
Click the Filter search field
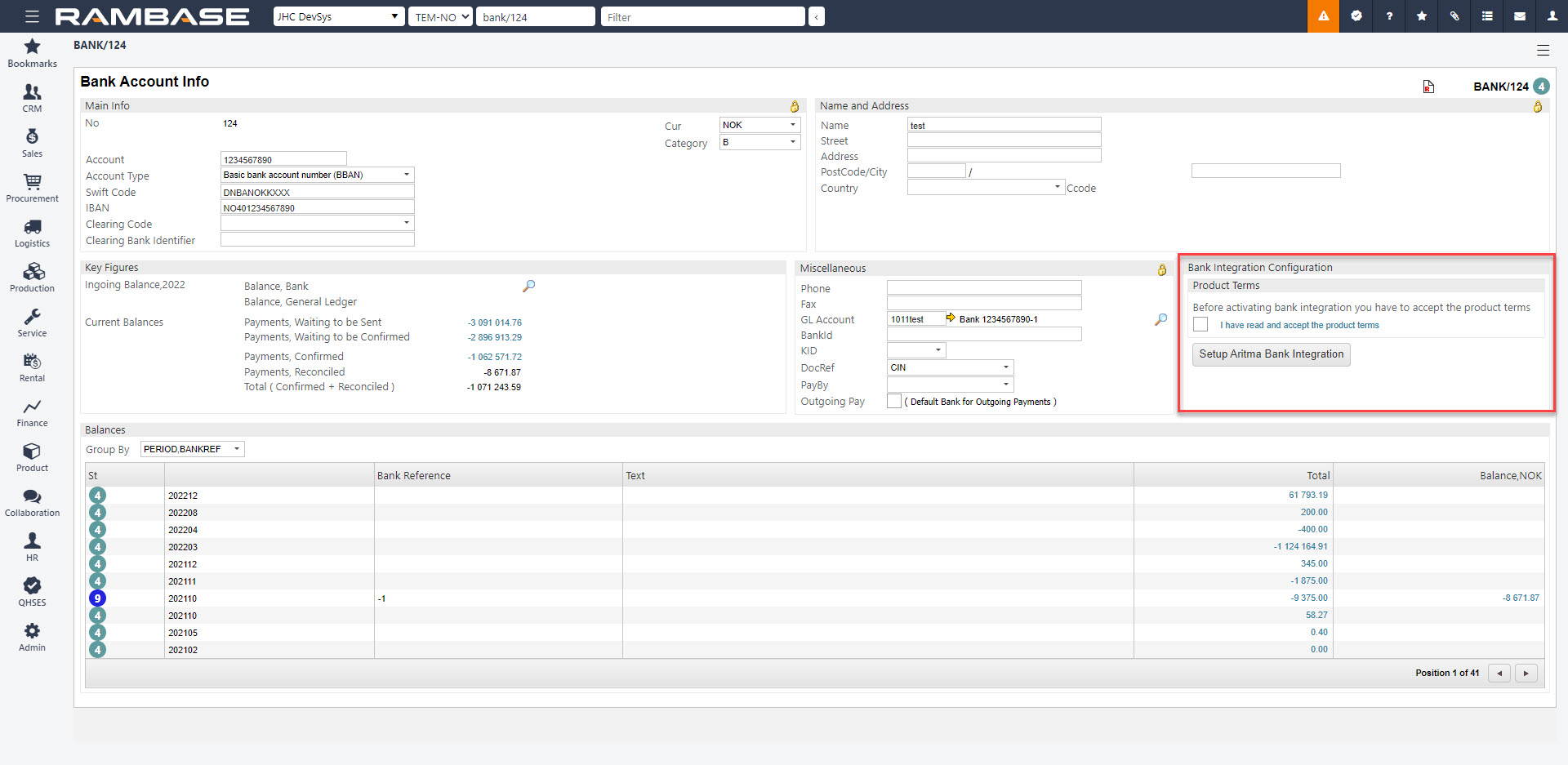coord(703,16)
